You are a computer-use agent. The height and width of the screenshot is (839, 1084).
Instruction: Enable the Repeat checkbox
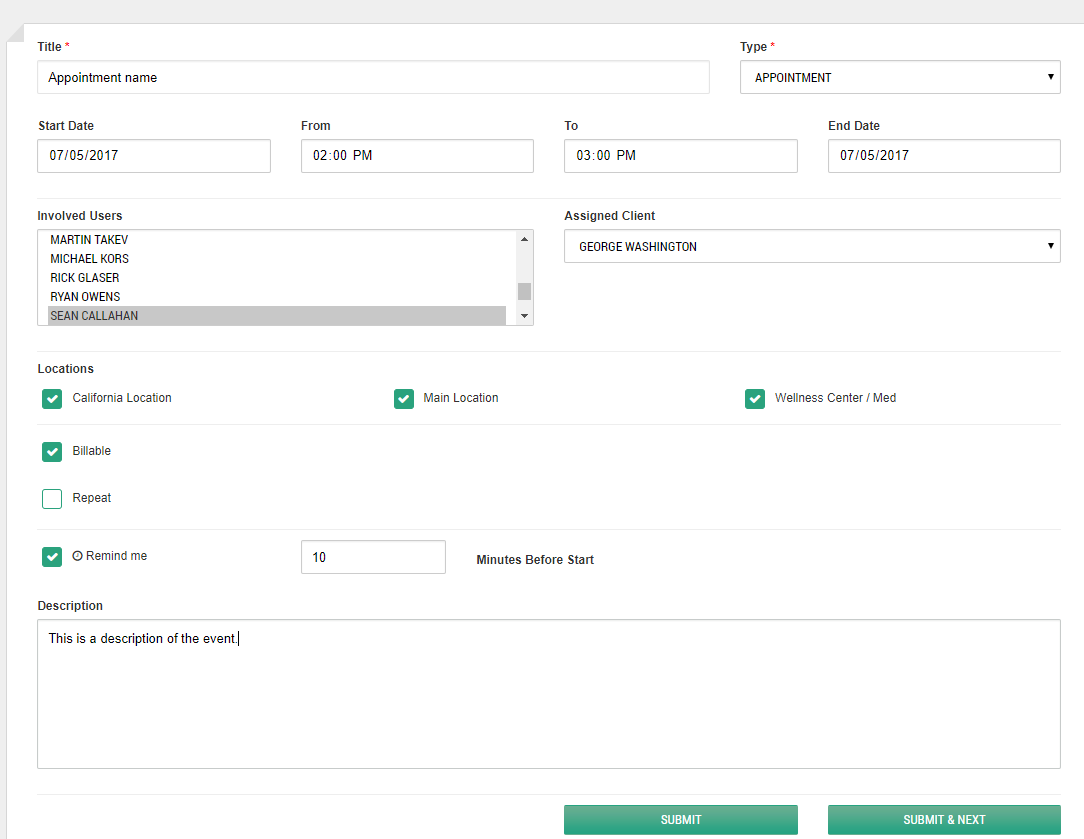tap(52, 498)
